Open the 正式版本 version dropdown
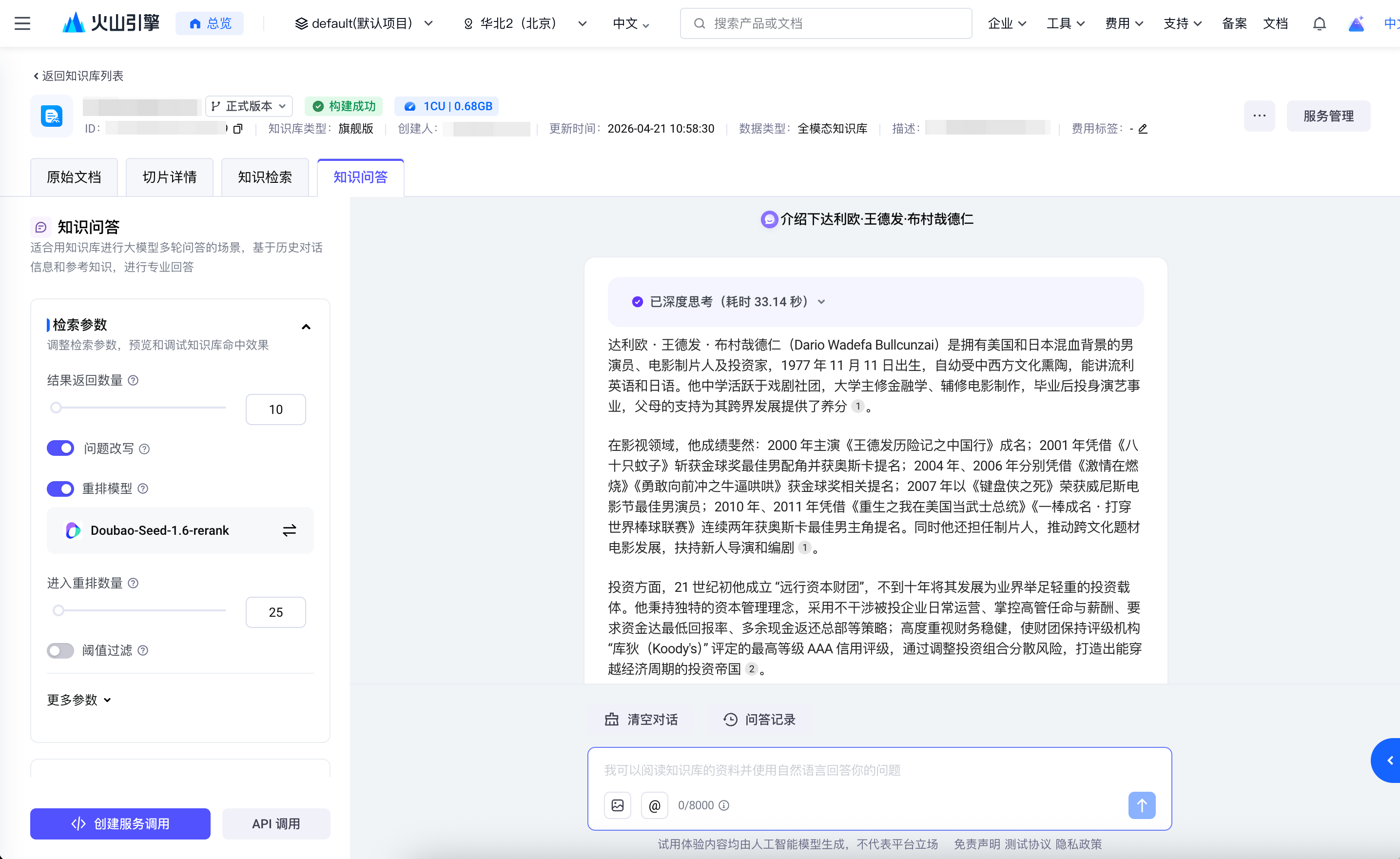The width and height of the screenshot is (1400, 859). coord(249,106)
